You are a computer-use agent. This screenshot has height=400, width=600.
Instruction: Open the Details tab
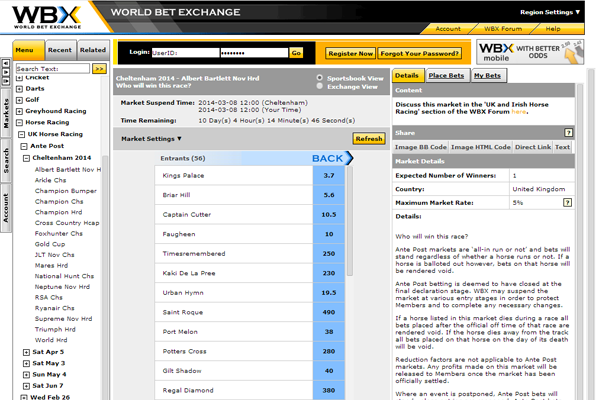click(x=407, y=75)
